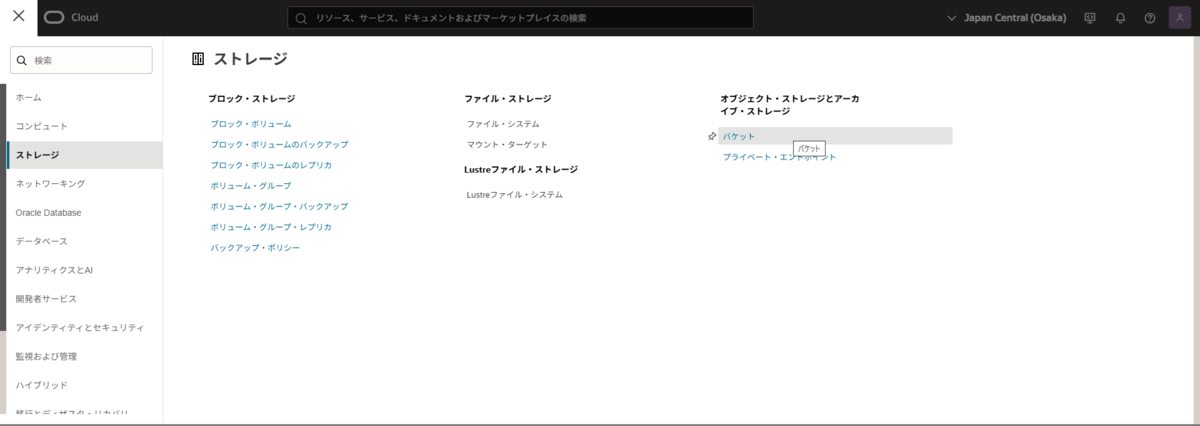1200x426 pixels.
Task: Click the sidebar 検索 search box
Action: [81, 60]
